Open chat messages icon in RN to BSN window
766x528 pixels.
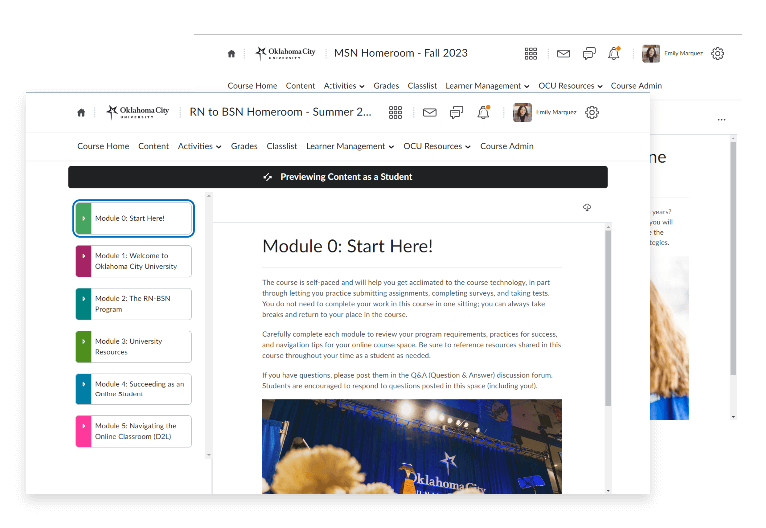coord(456,113)
